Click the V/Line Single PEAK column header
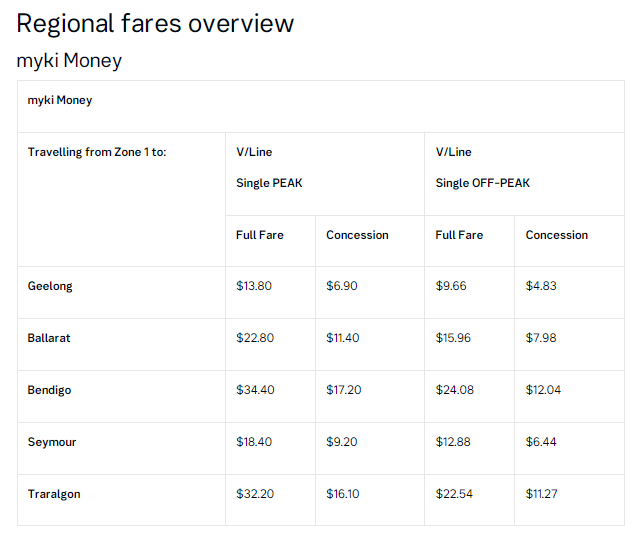 click(269, 167)
